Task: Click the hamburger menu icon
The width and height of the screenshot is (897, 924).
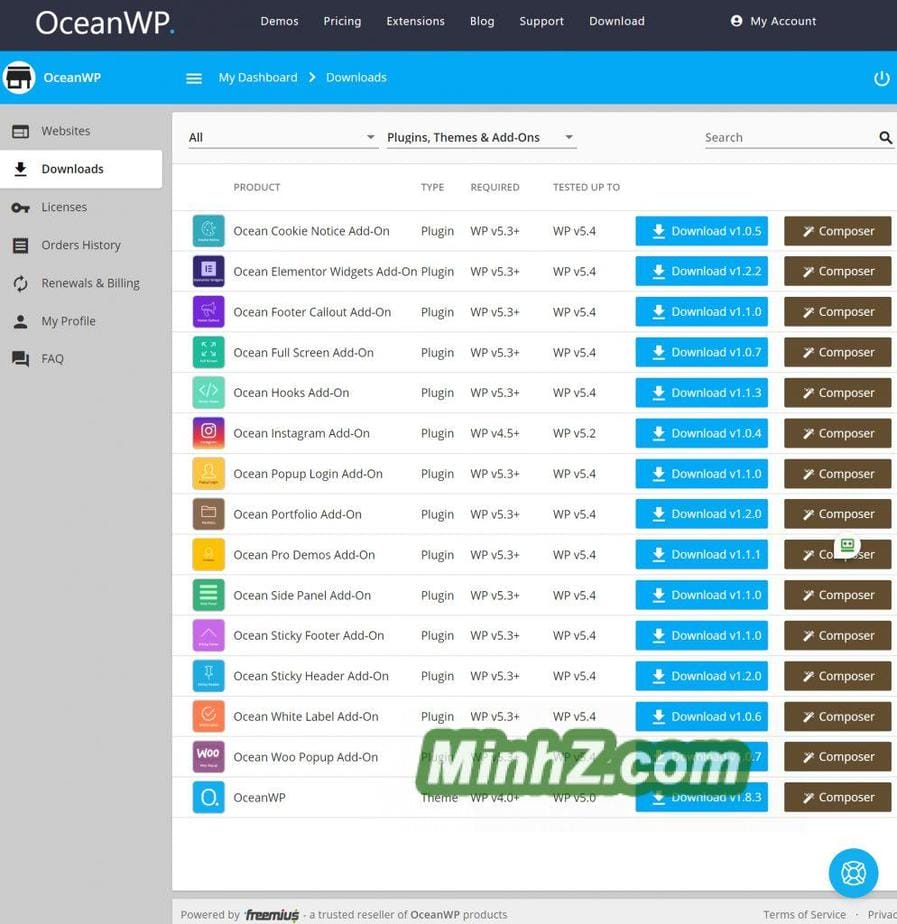Action: pyautogui.click(x=193, y=77)
